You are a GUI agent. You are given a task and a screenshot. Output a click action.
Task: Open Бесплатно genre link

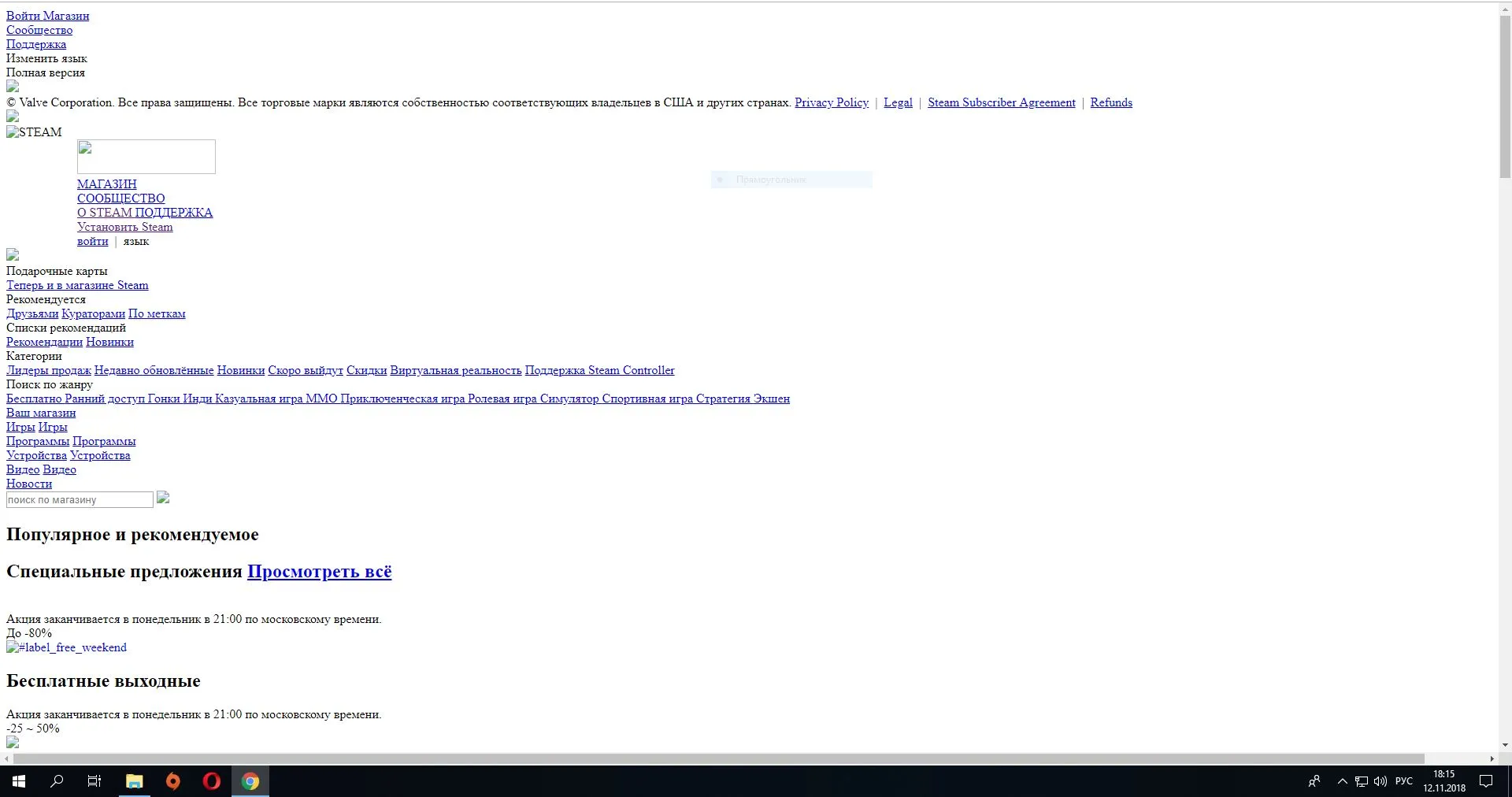34,398
